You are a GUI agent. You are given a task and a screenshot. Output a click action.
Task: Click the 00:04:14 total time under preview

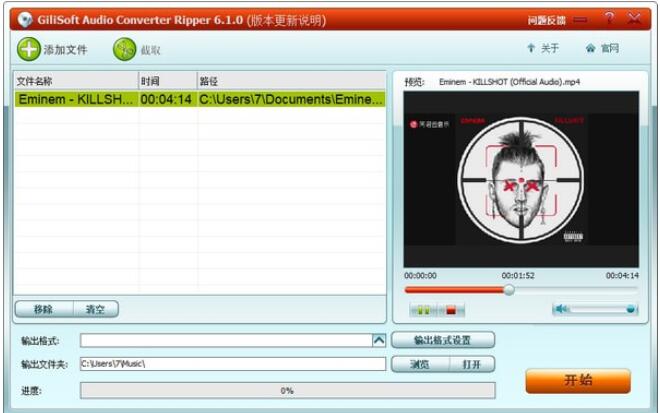622,276
